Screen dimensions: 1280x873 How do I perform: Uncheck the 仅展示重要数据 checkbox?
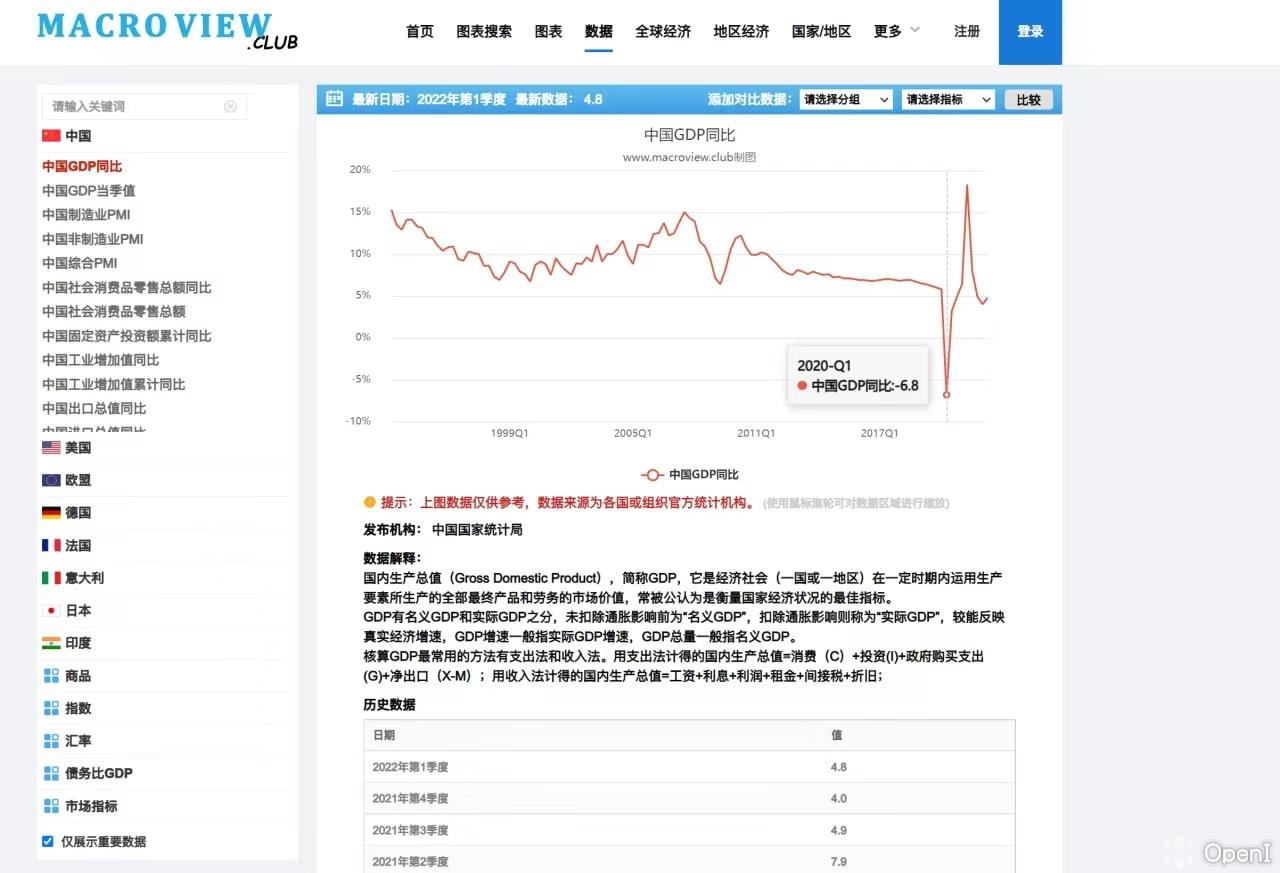point(48,841)
